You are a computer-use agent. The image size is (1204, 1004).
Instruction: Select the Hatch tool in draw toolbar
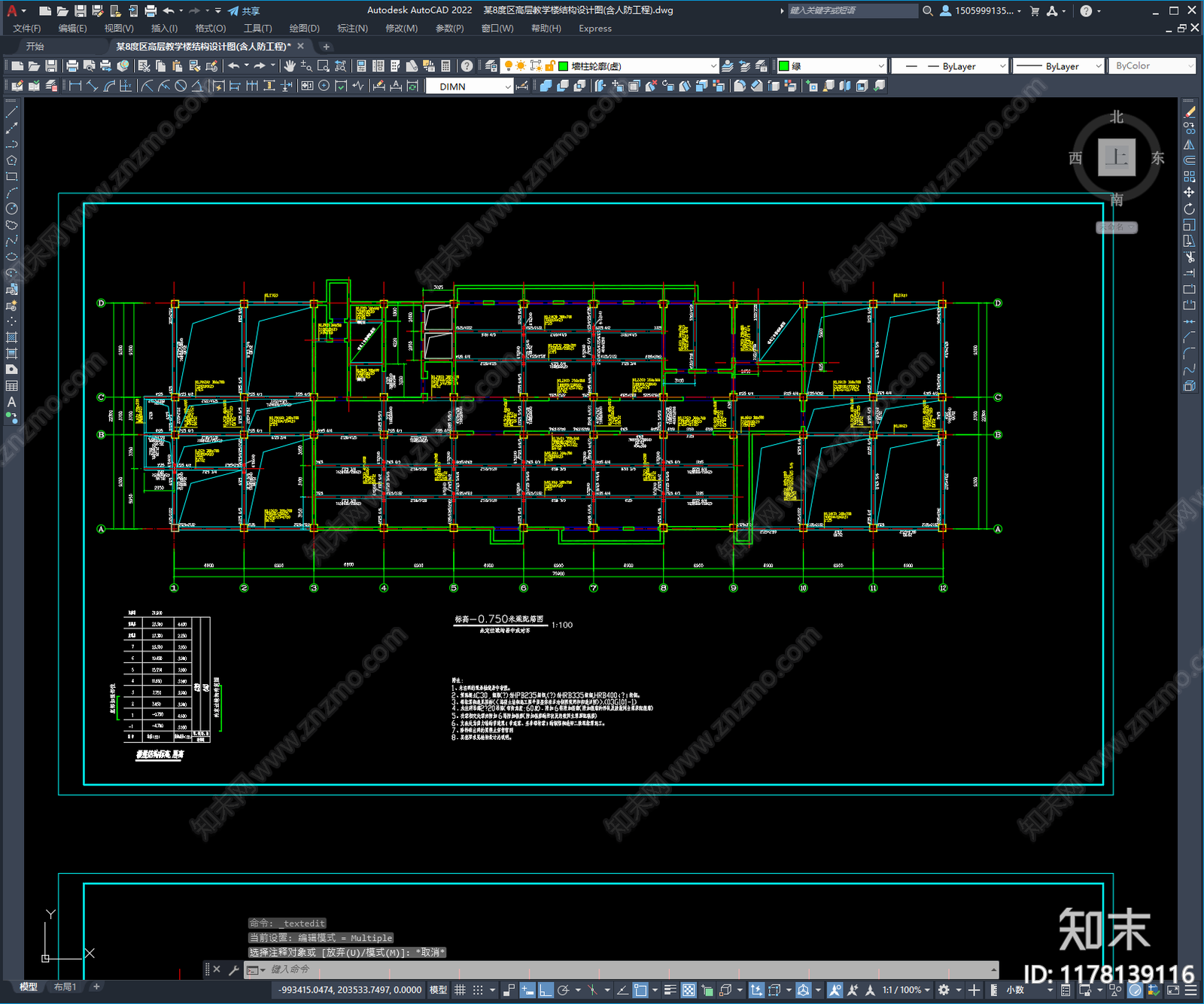tap(11, 337)
